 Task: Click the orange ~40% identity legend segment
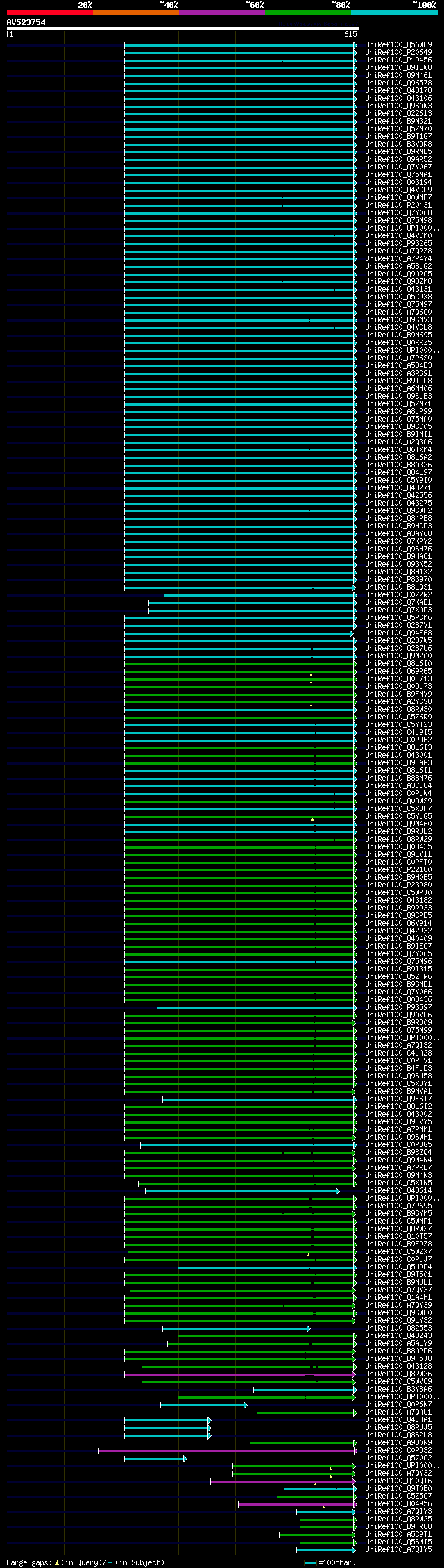coord(135,12)
